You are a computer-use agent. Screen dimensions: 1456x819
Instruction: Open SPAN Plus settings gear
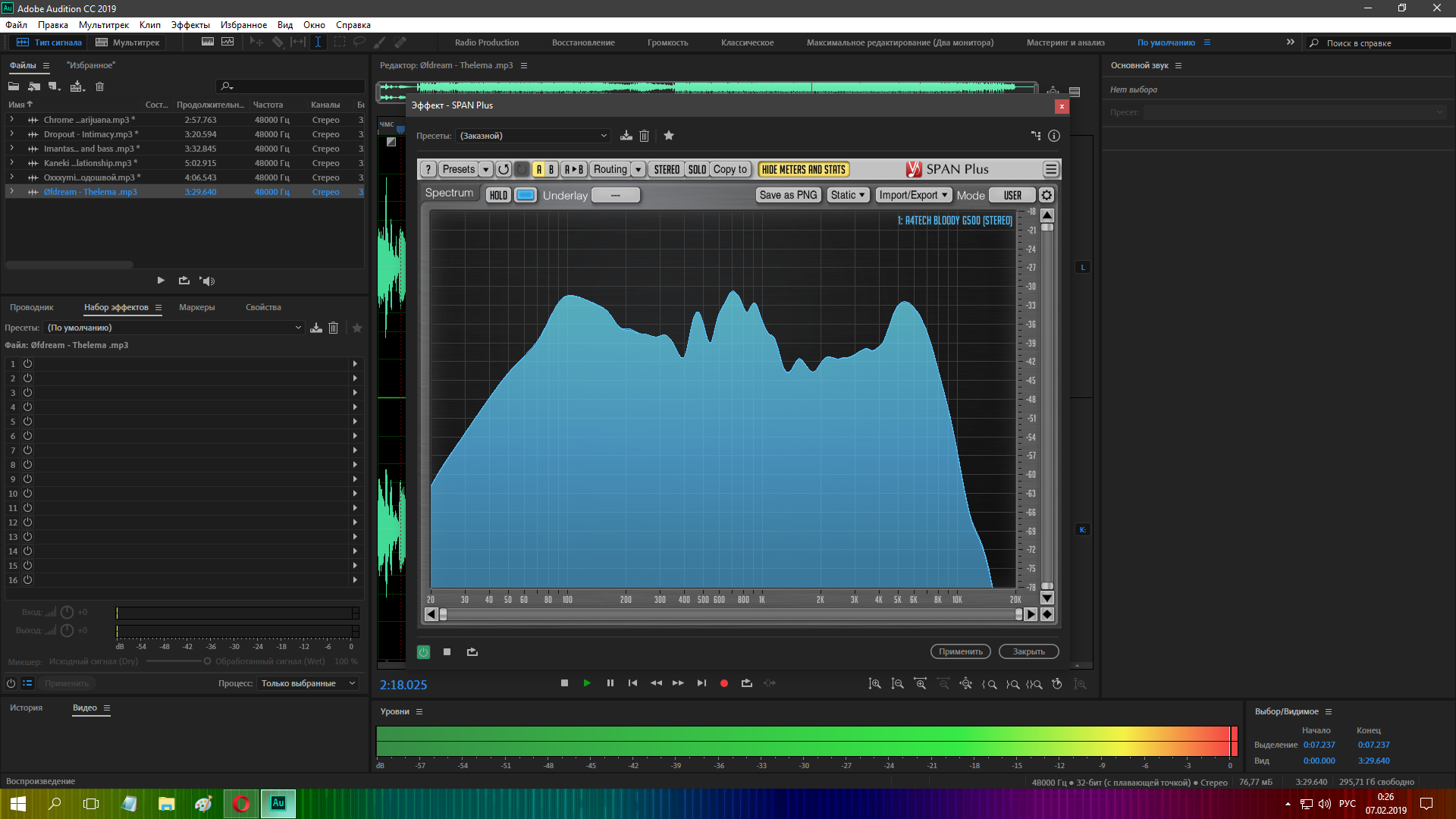click(1046, 195)
